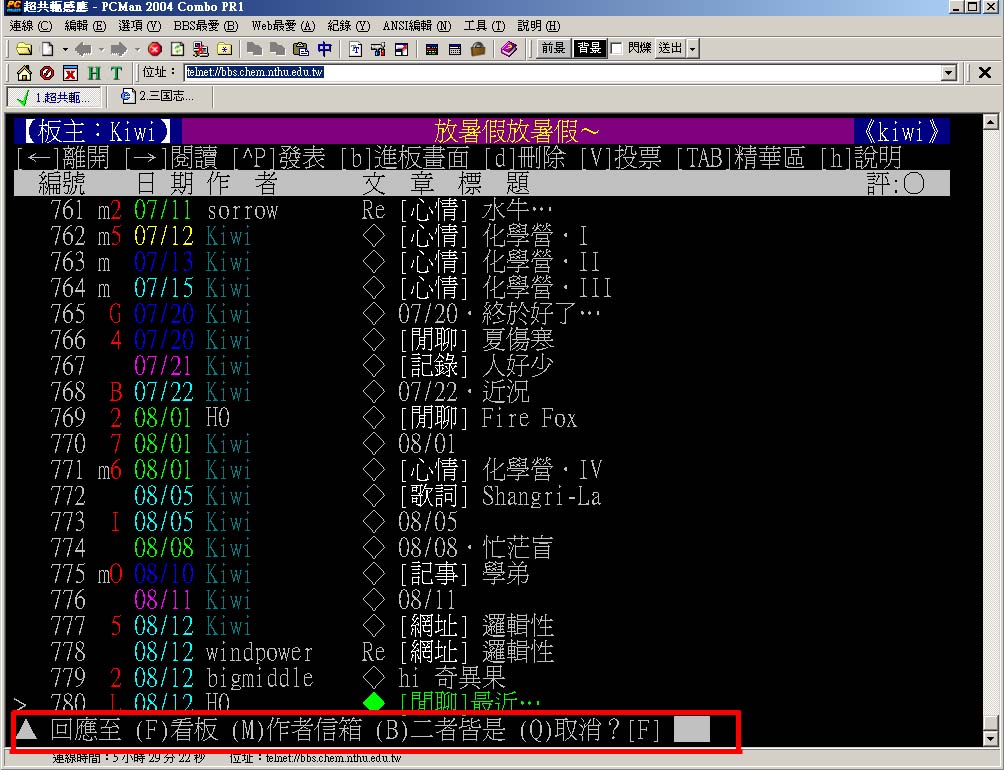The width and height of the screenshot is (1004, 770).
Task: Expand the dropdown arrow beside 送出
Action: coord(693,49)
